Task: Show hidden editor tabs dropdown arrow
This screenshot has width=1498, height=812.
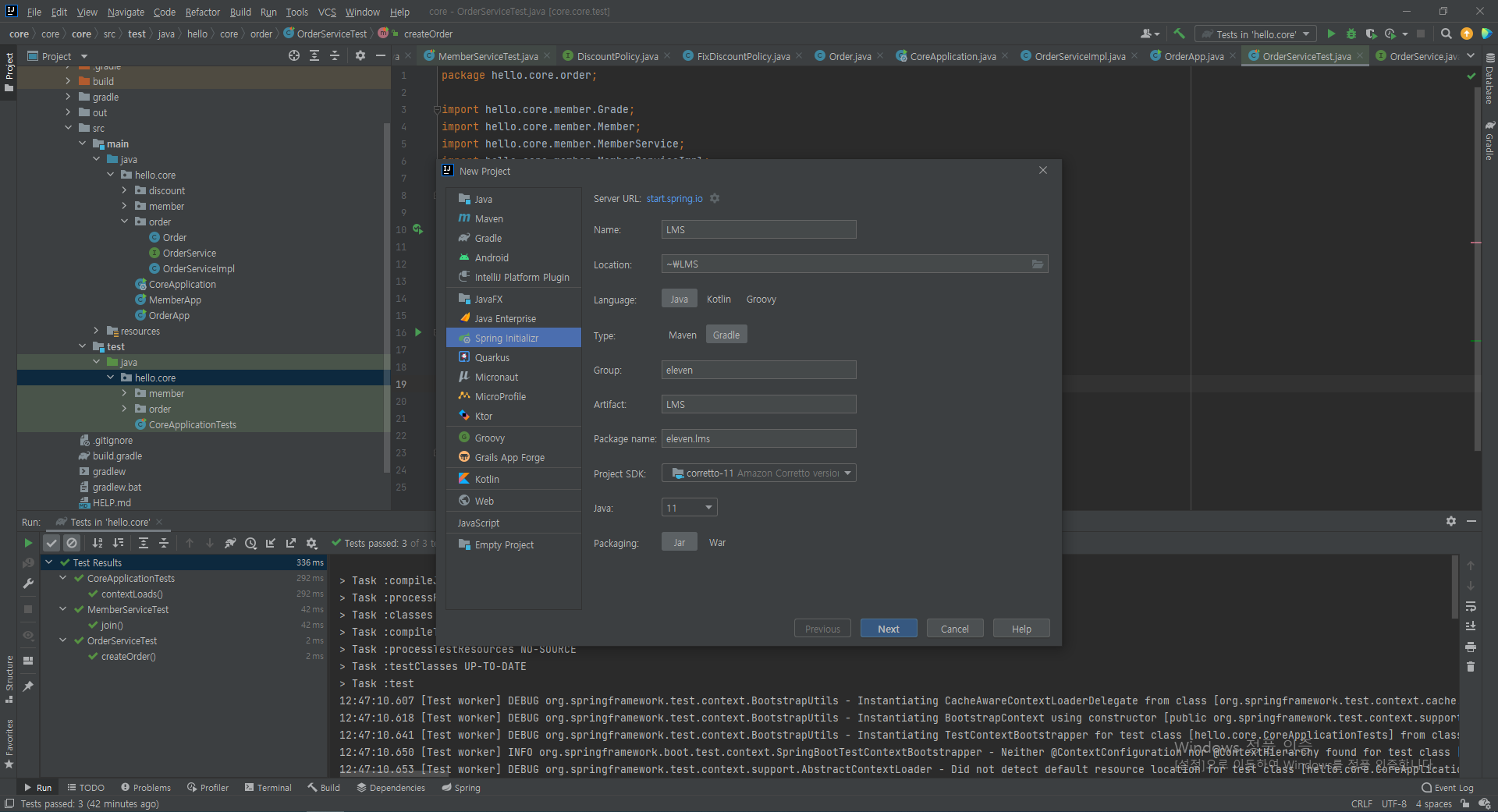Action: pos(1471,55)
